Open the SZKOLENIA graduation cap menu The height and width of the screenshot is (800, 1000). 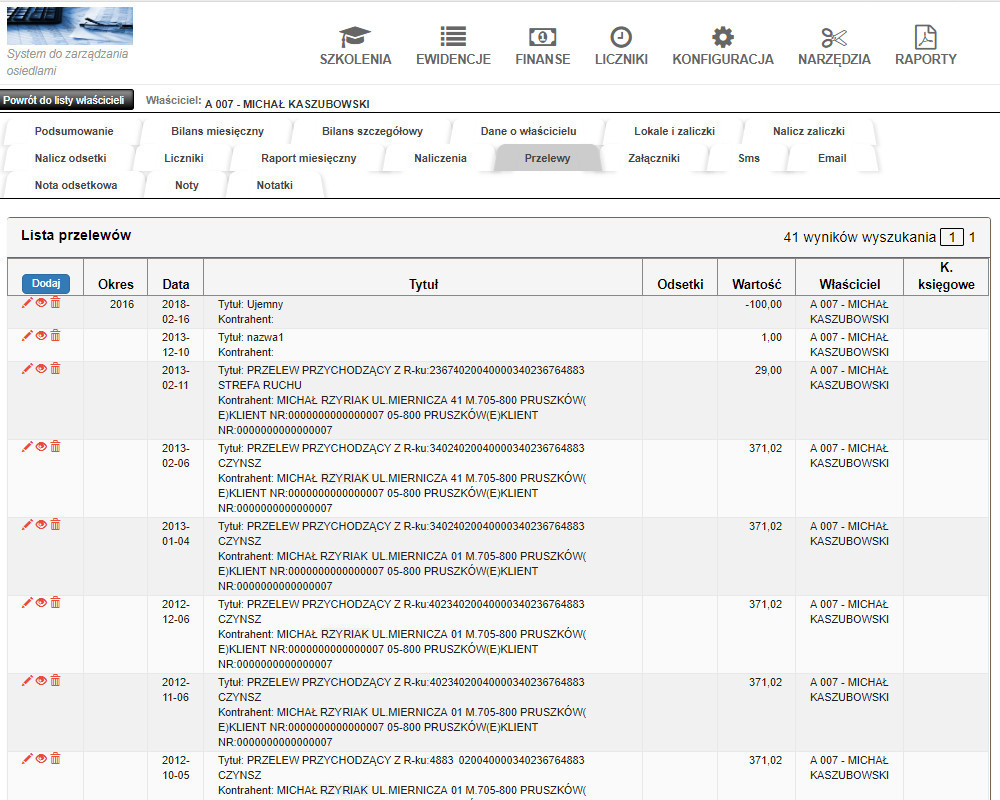[x=355, y=46]
